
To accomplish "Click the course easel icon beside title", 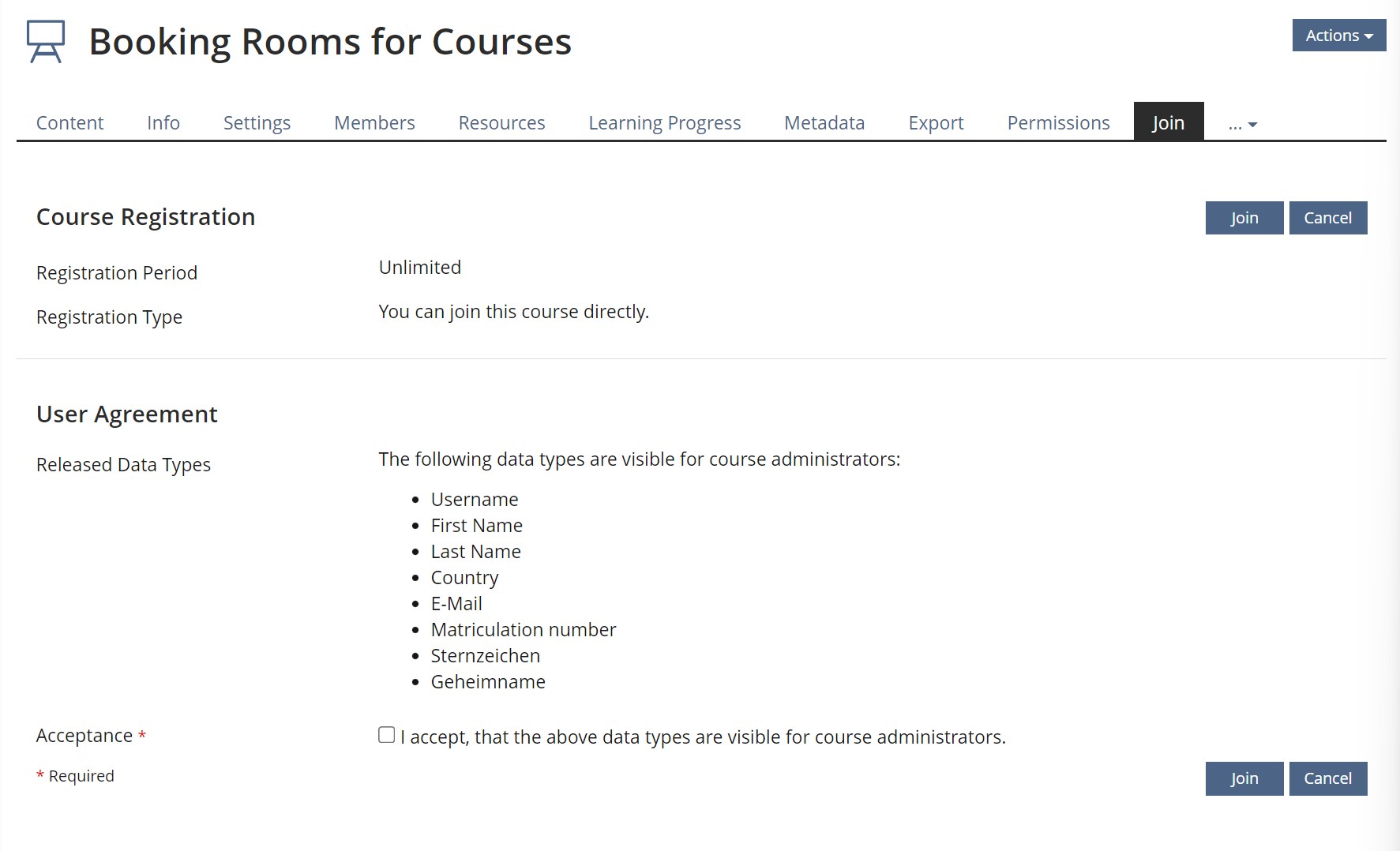I will point(45,42).
